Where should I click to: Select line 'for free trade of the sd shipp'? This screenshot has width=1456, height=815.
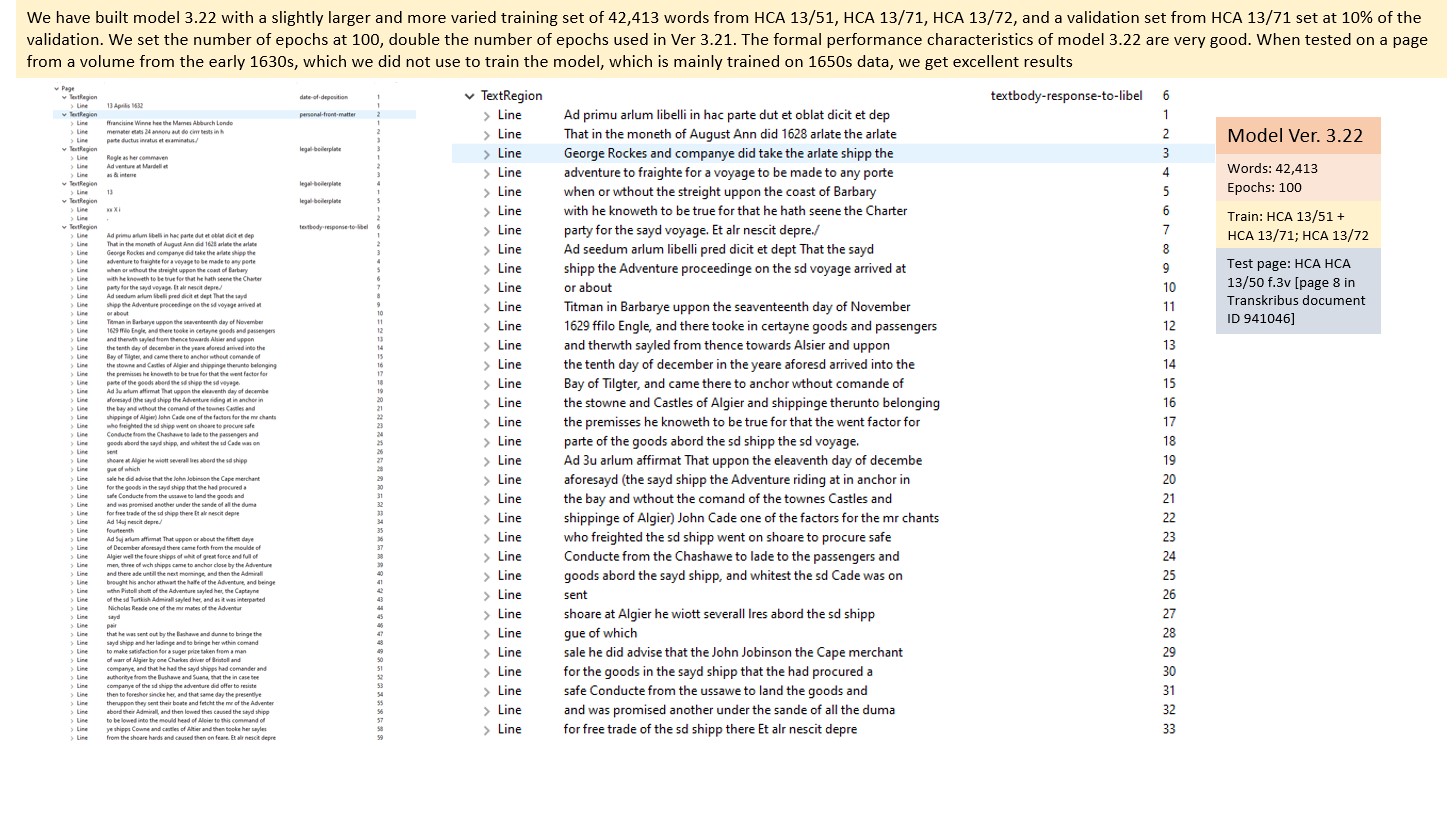(x=709, y=729)
